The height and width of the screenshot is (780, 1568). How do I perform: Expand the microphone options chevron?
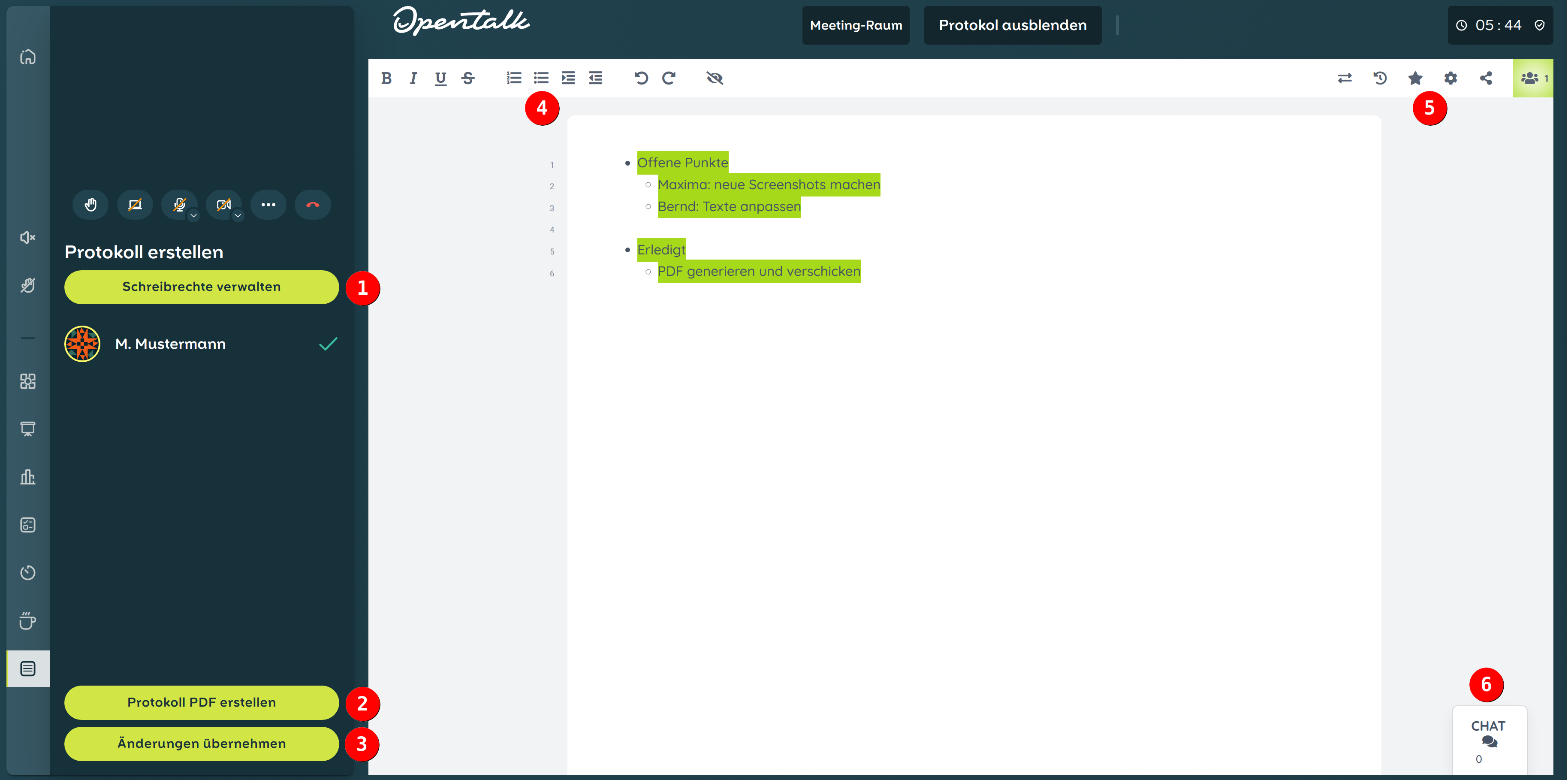[193, 215]
